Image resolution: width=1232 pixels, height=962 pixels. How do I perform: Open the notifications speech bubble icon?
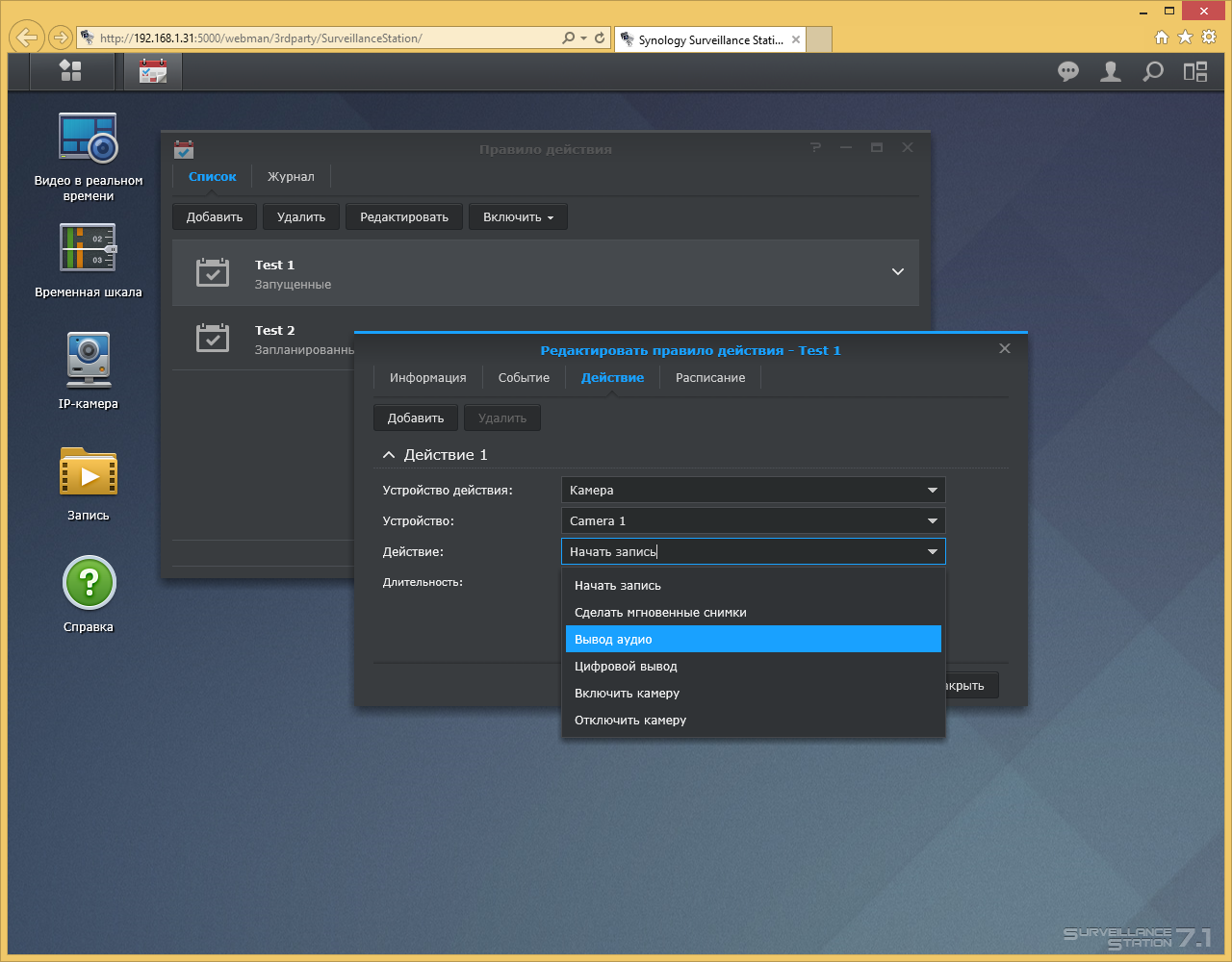[1068, 71]
